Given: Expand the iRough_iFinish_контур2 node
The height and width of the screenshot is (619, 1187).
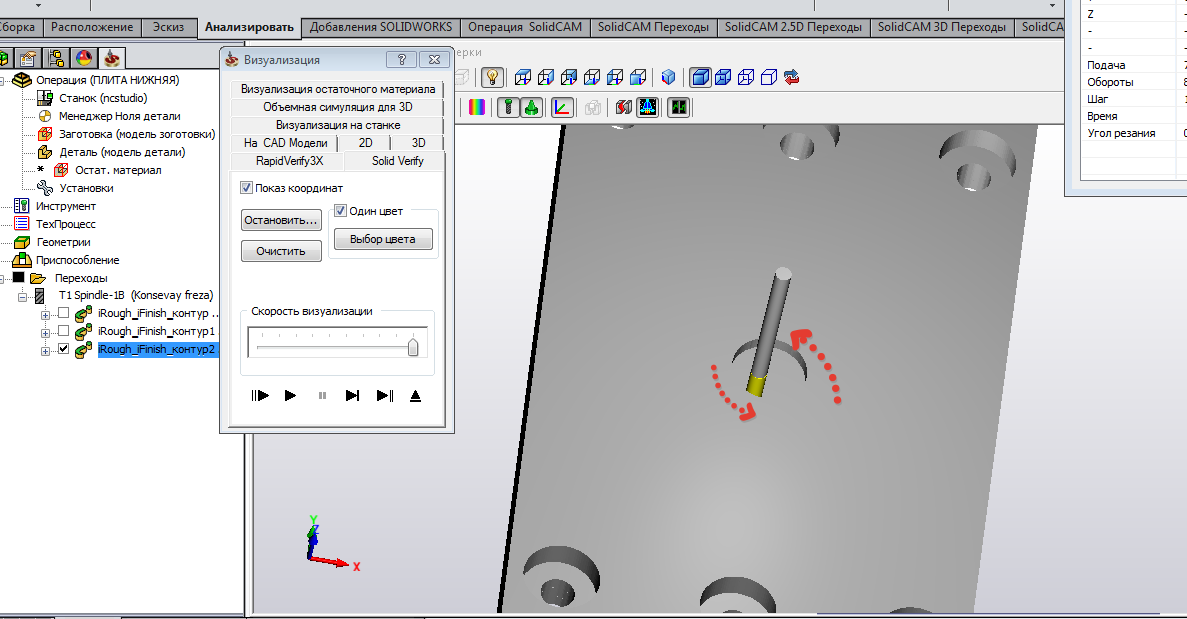Looking at the screenshot, I should click(45, 350).
